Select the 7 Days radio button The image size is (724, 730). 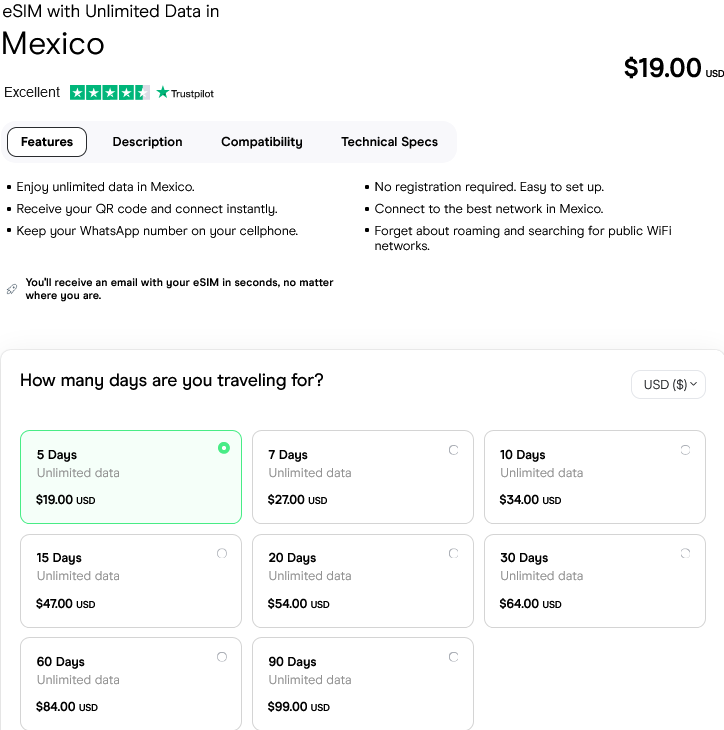(454, 450)
